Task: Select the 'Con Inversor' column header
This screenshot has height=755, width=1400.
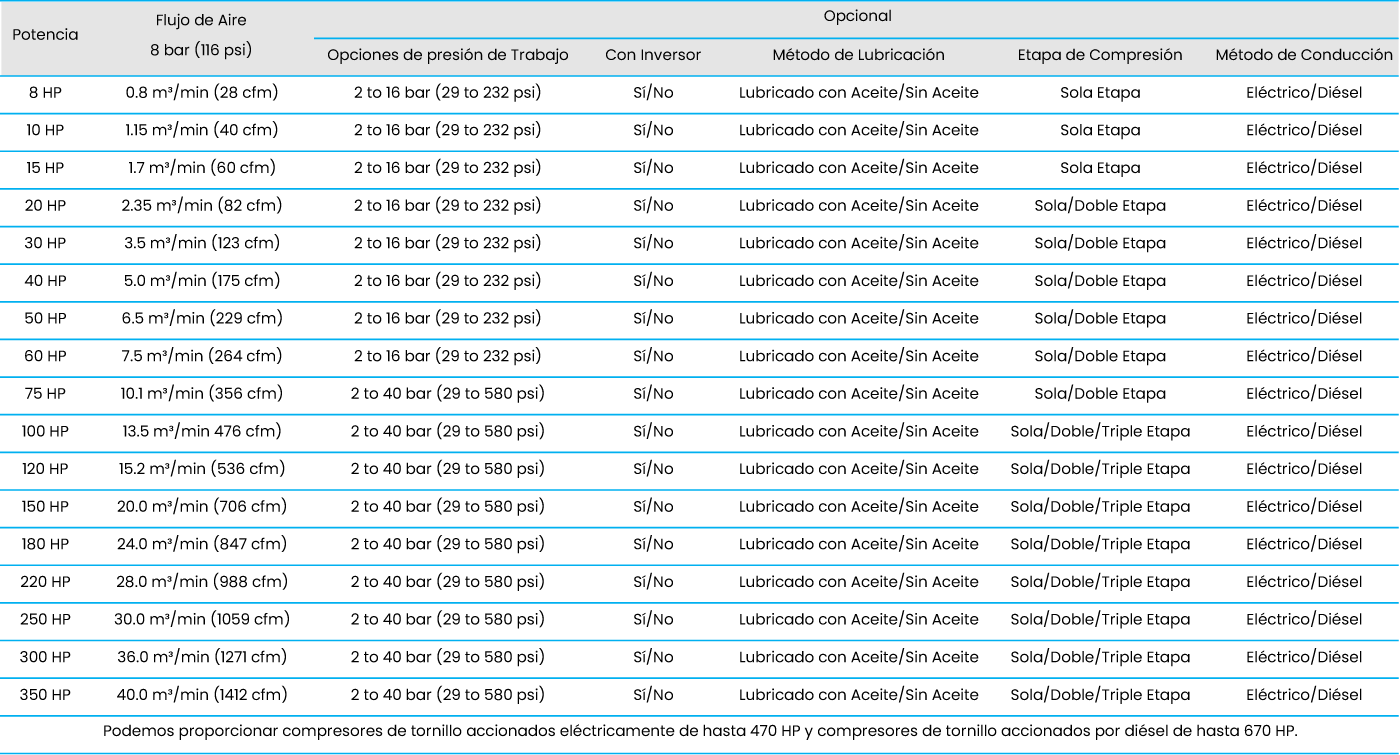Action: pyautogui.click(x=653, y=55)
